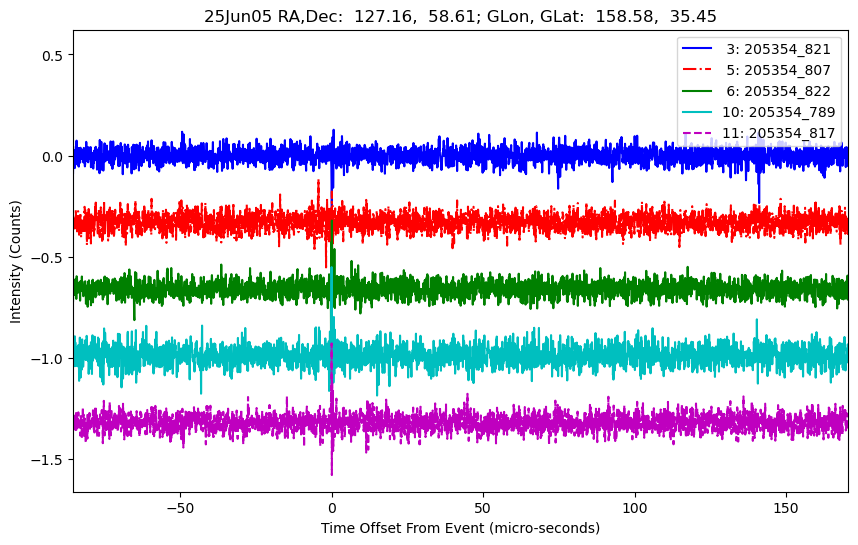Image resolution: width=858 pixels, height=545 pixels.
Task: Click the x-axis tick label 50
Action: tap(483, 508)
